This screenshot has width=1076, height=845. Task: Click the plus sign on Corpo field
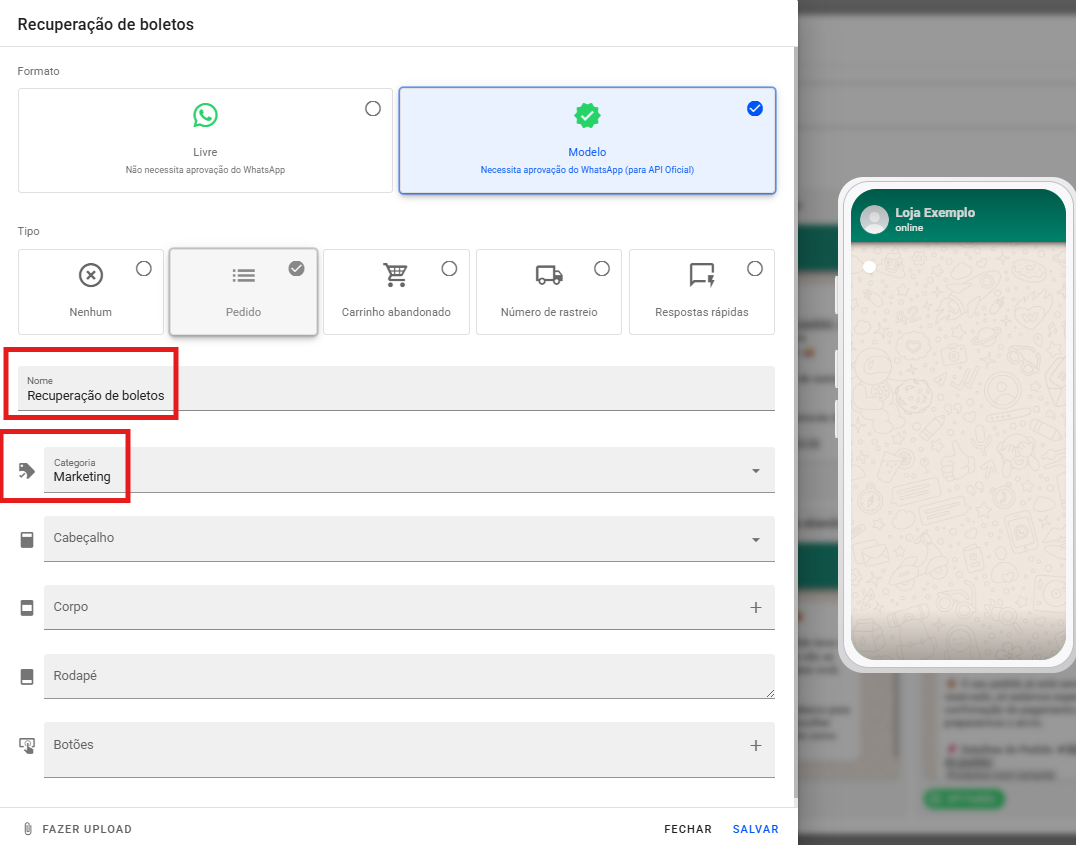755,608
